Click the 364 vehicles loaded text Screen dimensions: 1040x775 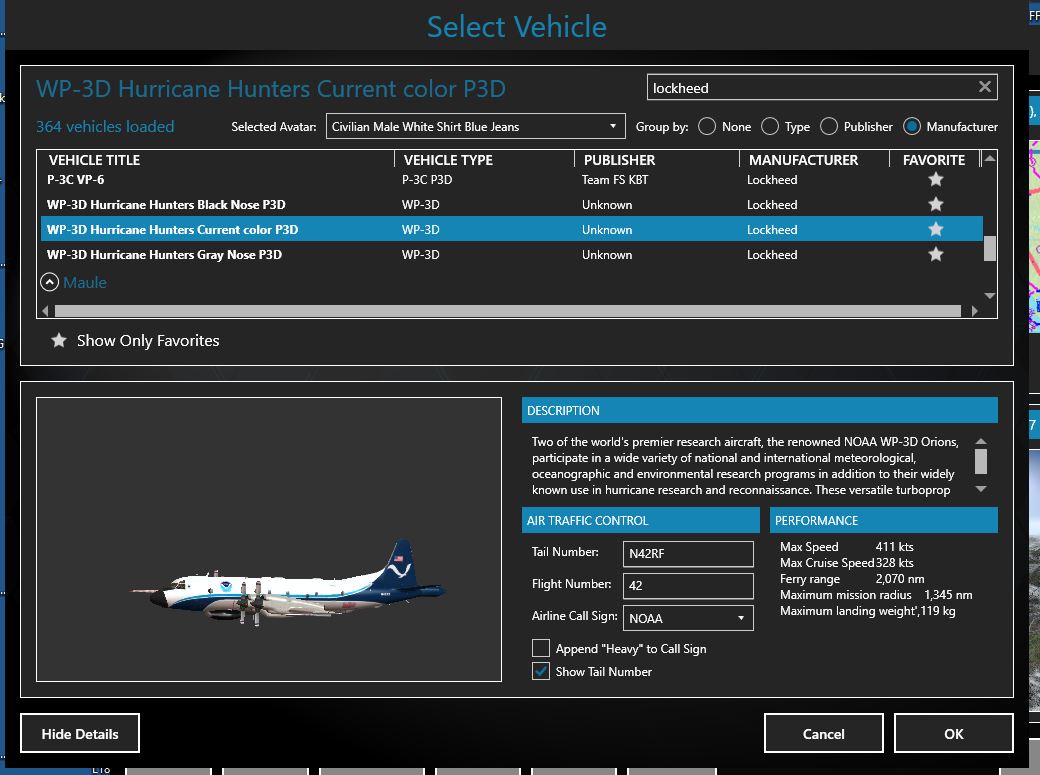coord(105,126)
